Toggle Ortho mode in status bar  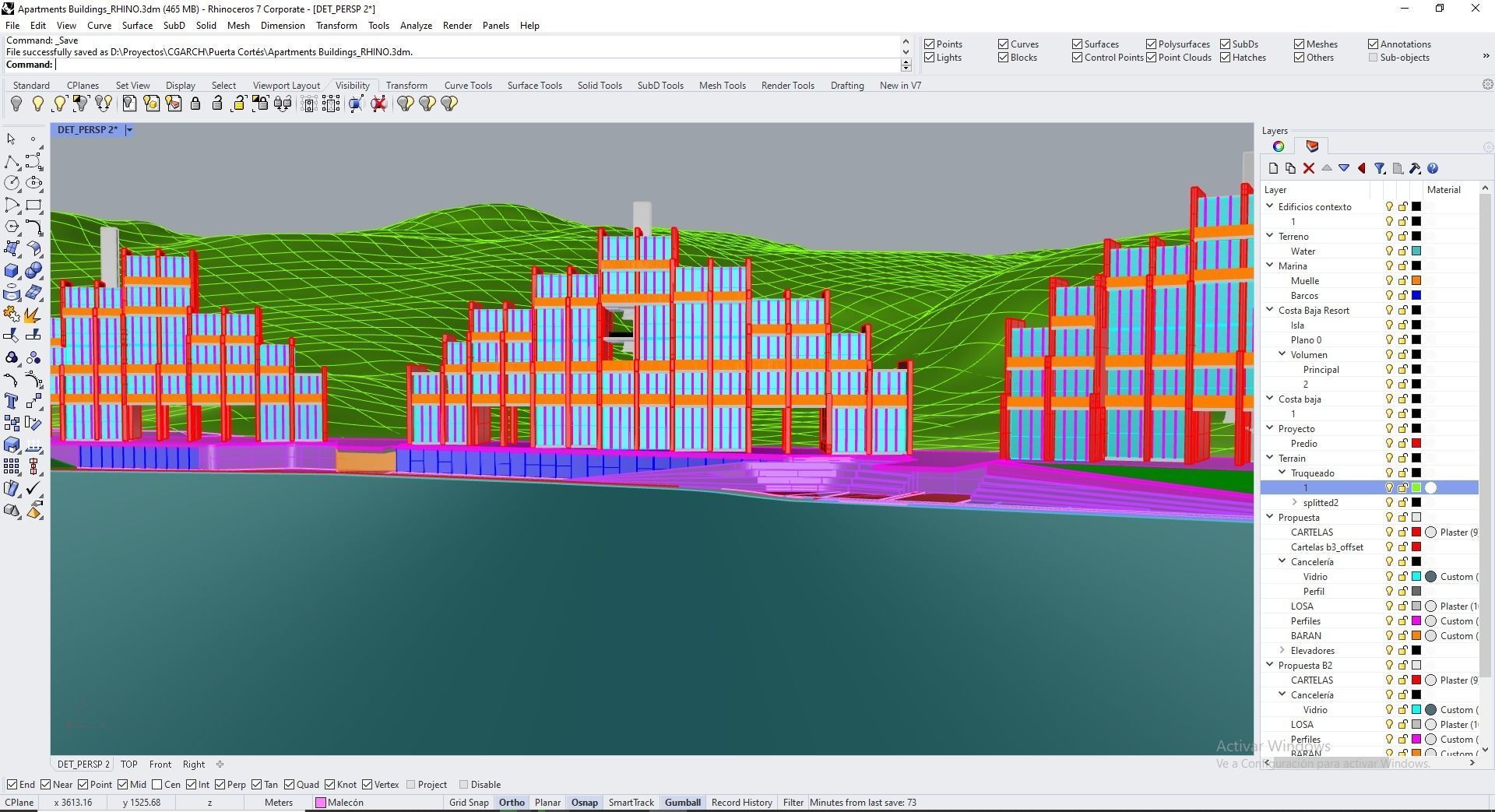(512, 803)
